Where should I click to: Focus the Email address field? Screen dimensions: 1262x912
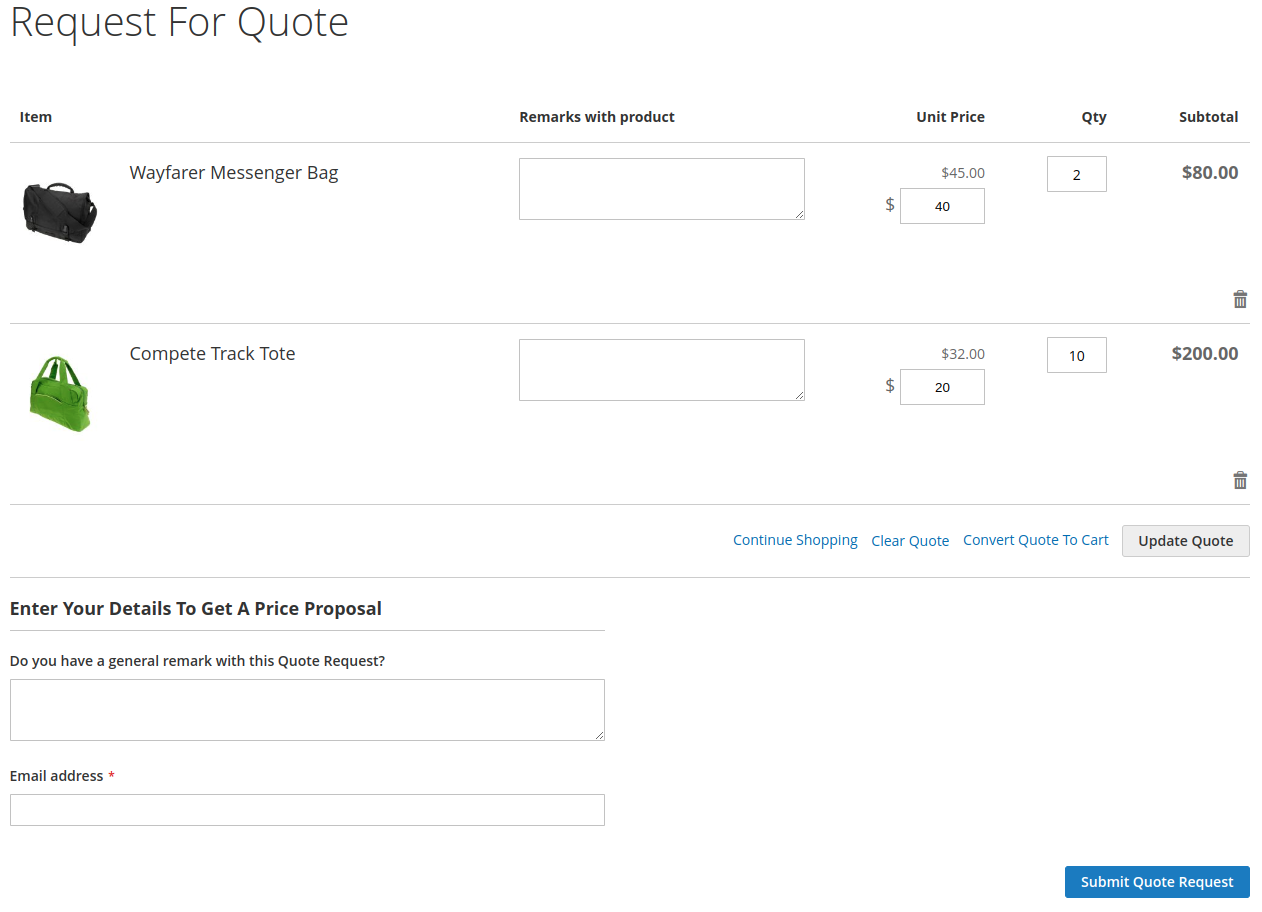pyautogui.click(x=307, y=810)
